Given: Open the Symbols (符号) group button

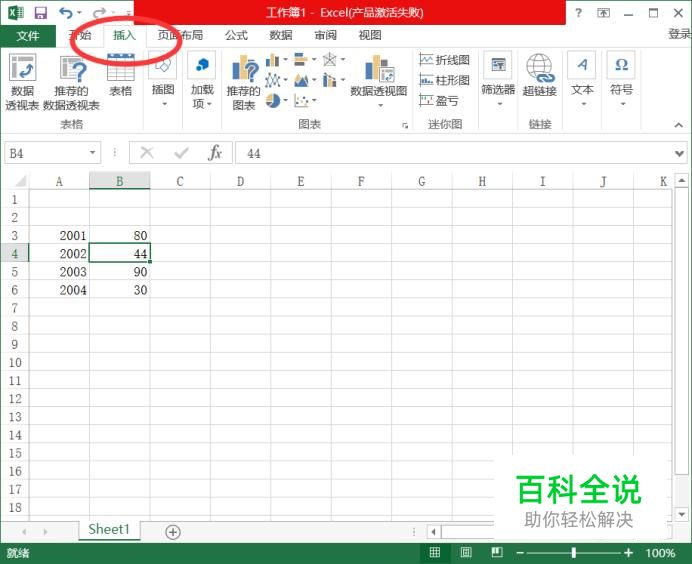Looking at the screenshot, I should click(621, 79).
